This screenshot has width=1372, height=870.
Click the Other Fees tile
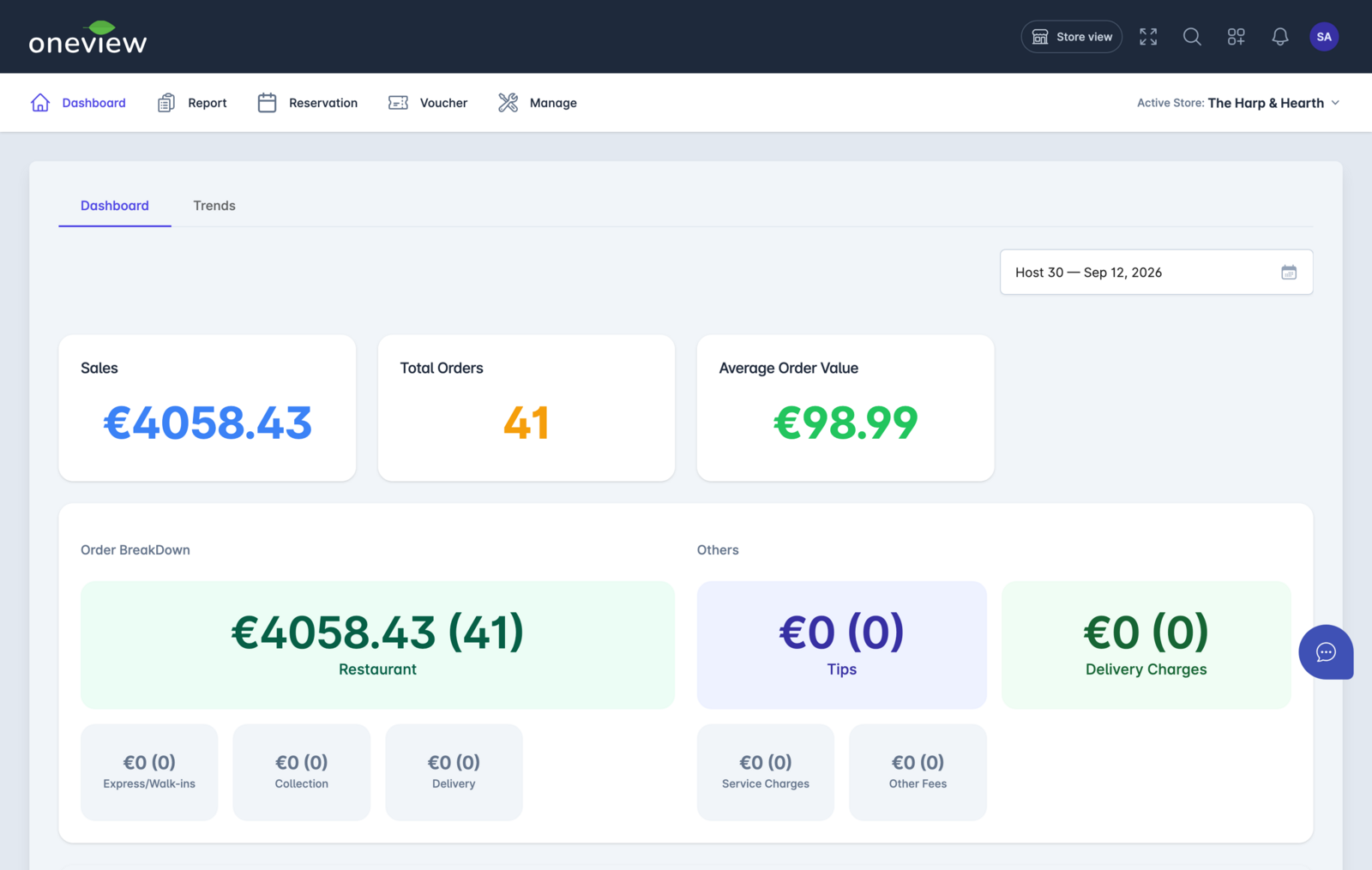[918, 771]
